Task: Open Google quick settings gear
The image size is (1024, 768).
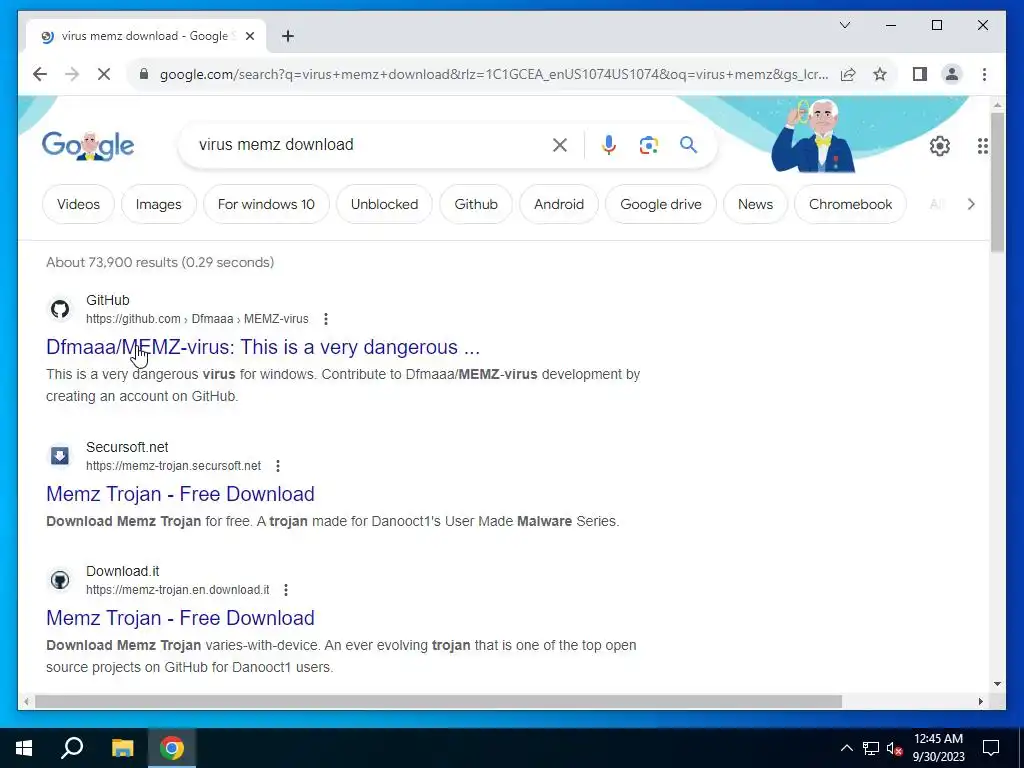Action: (x=940, y=146)
